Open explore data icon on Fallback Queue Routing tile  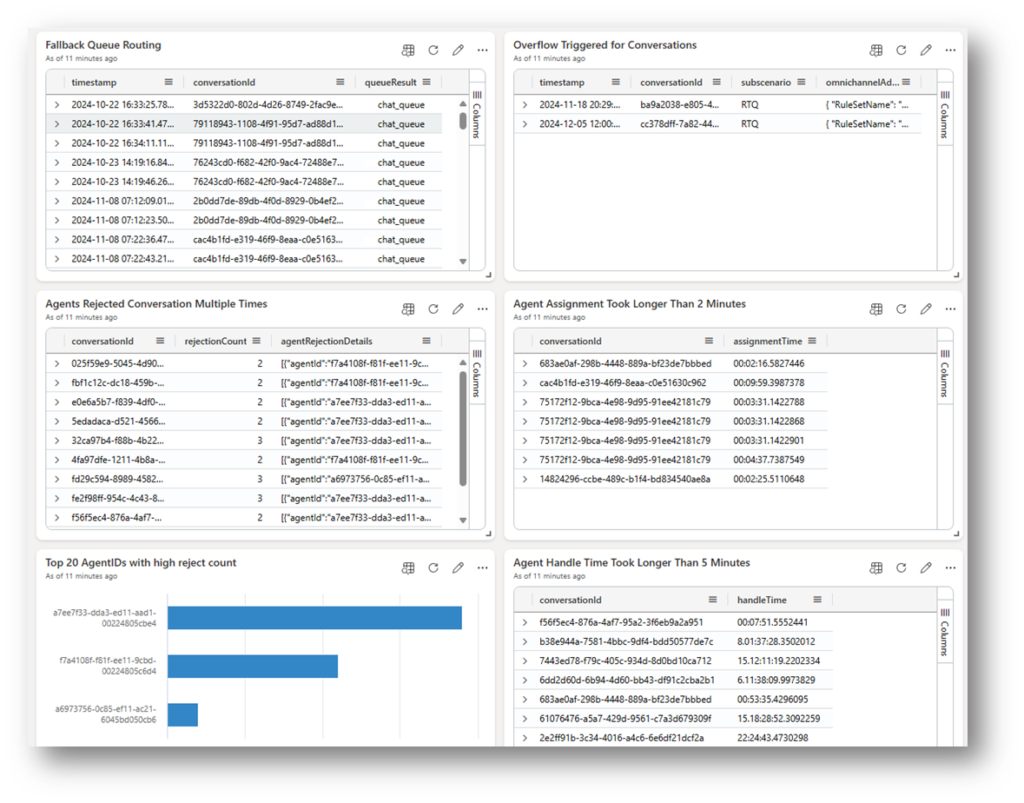(x=408, y=50)
